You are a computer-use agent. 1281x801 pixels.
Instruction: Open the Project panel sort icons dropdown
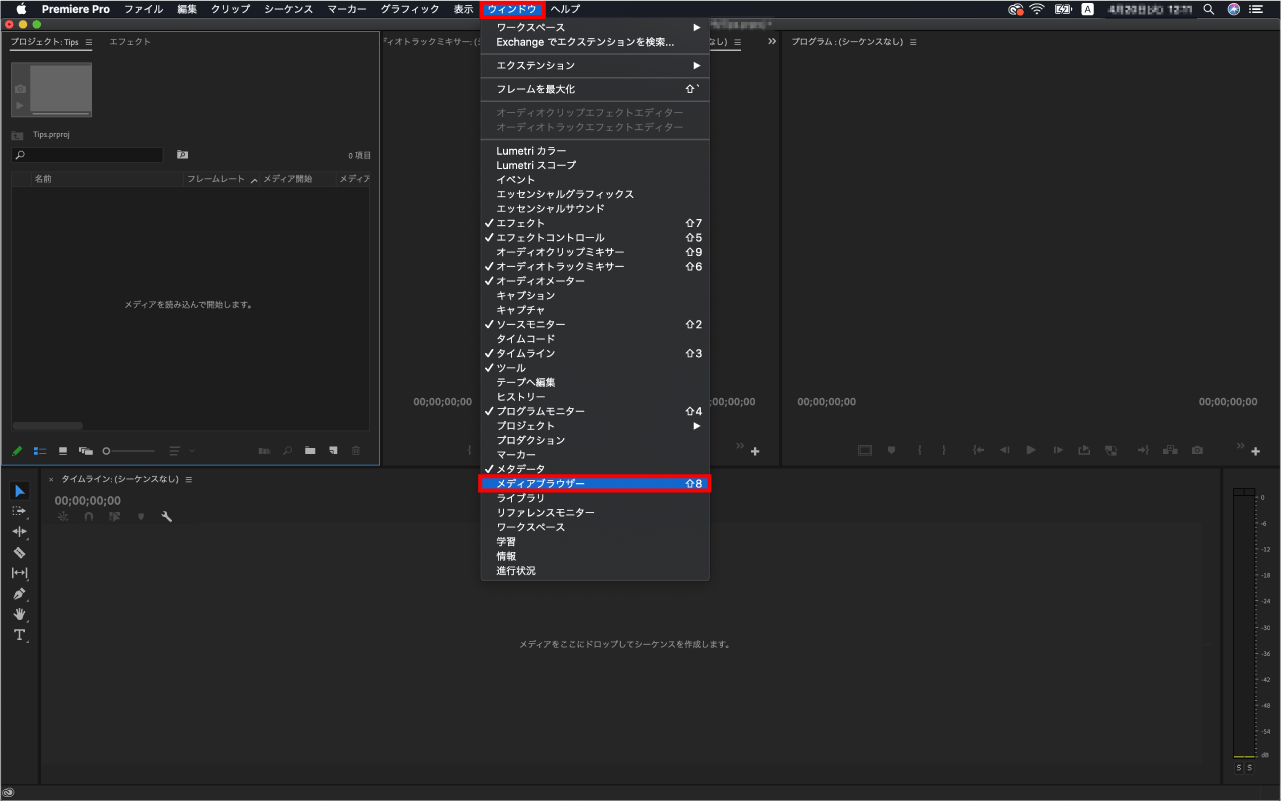(181, 451)
